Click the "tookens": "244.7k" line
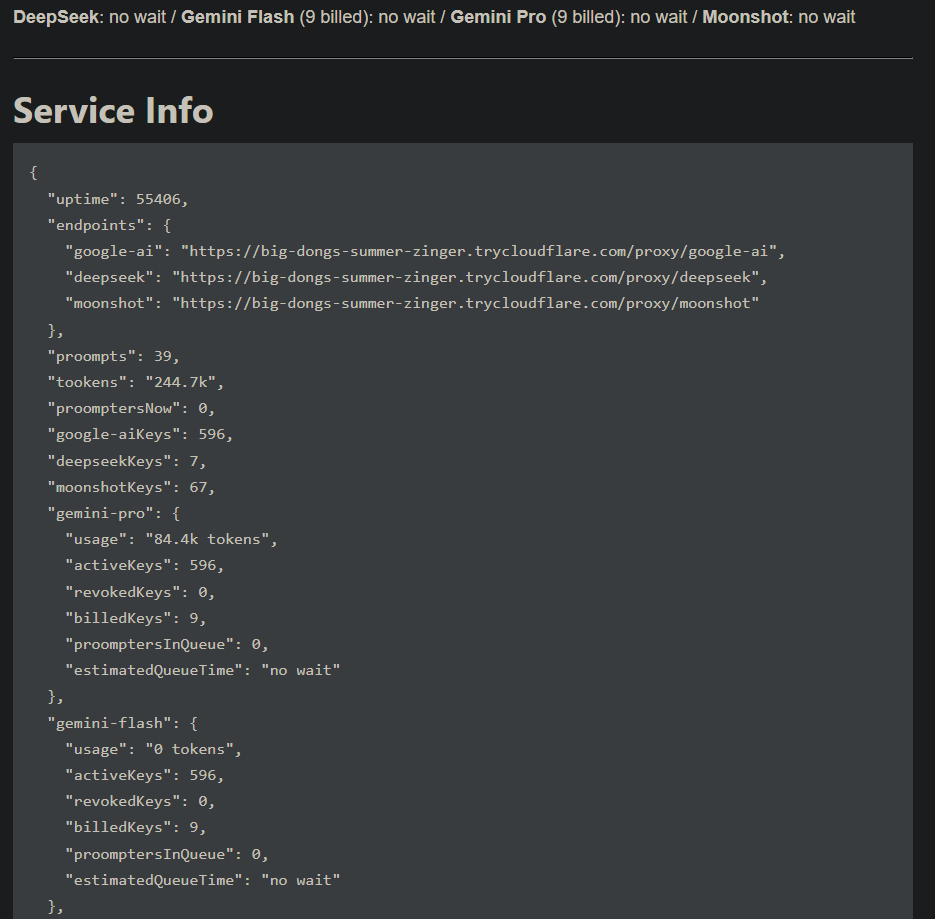This screenshot has width=935, height=919. coord(136,382)
